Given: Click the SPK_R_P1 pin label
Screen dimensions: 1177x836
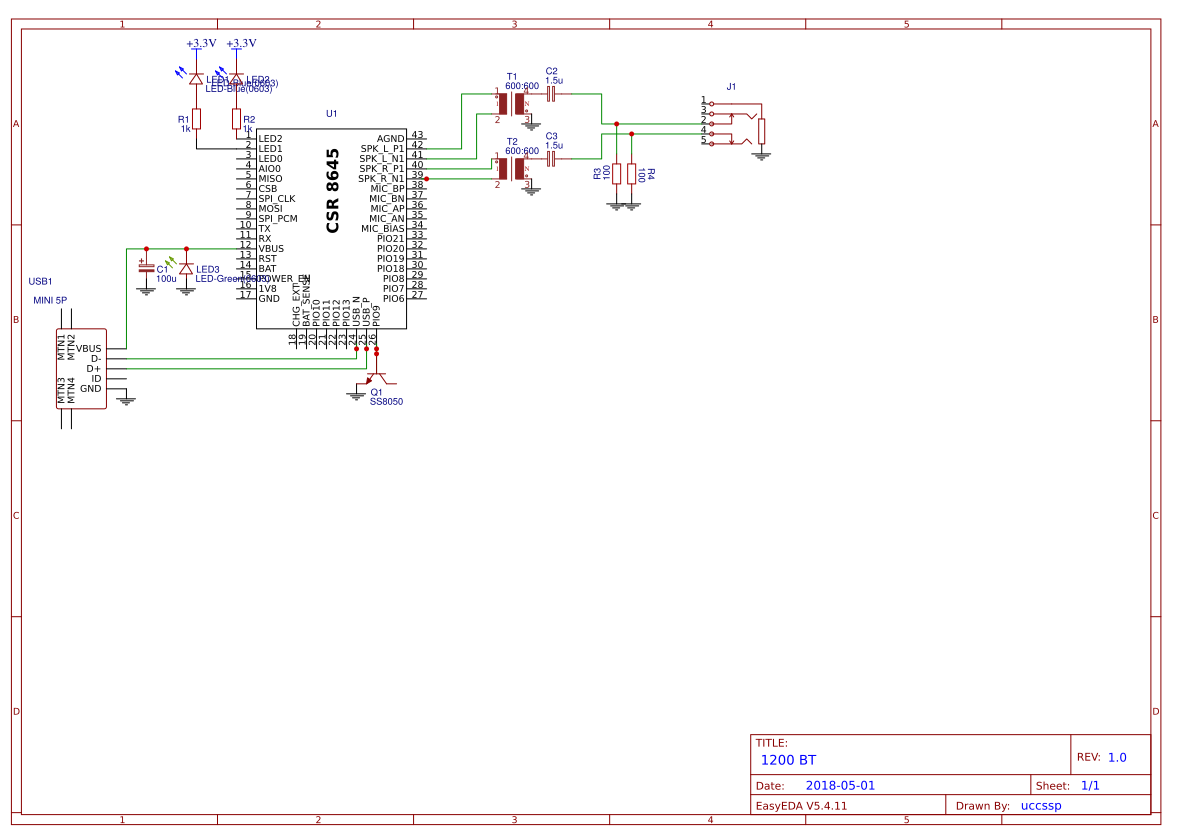Looking at the screenshot, I should tap(382, 169).
